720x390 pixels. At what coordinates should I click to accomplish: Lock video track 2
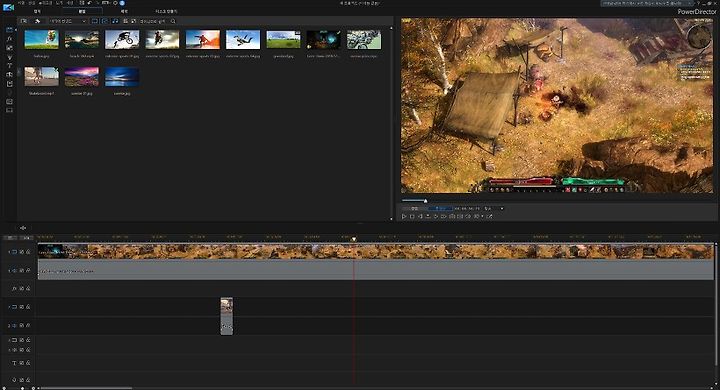click(28, 307)
